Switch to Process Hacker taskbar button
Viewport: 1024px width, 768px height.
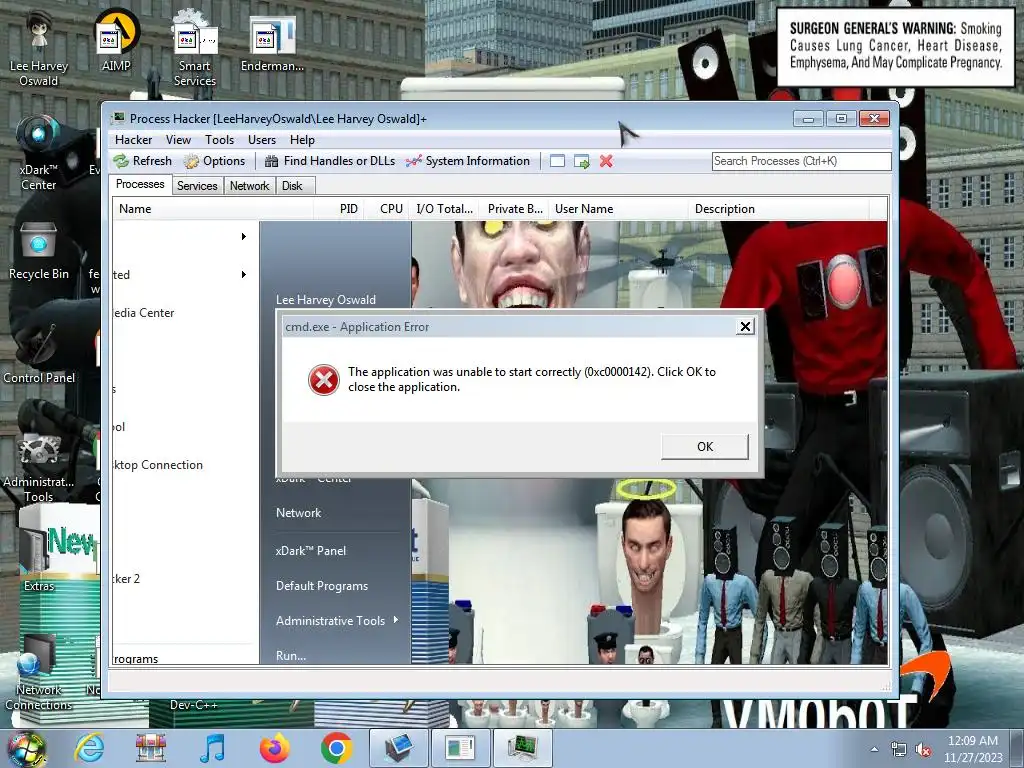[522, 748]
